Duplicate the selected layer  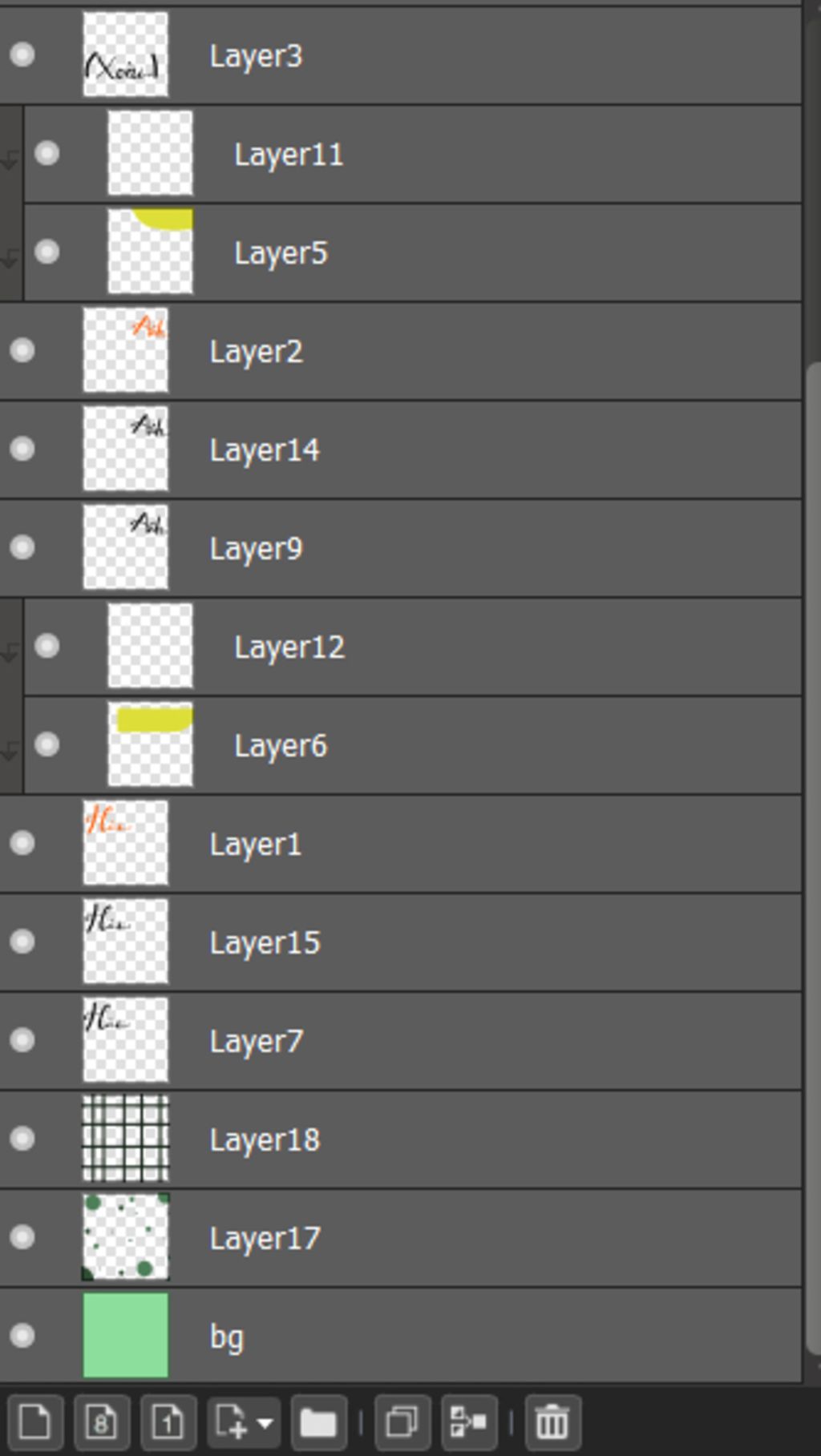click(x=402, y=1422)
